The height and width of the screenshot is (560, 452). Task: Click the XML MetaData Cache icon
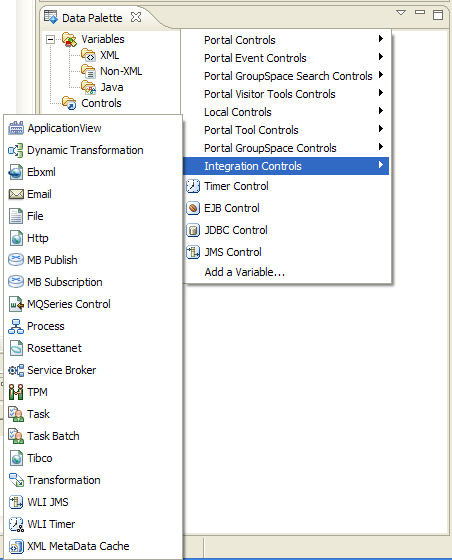16,546
